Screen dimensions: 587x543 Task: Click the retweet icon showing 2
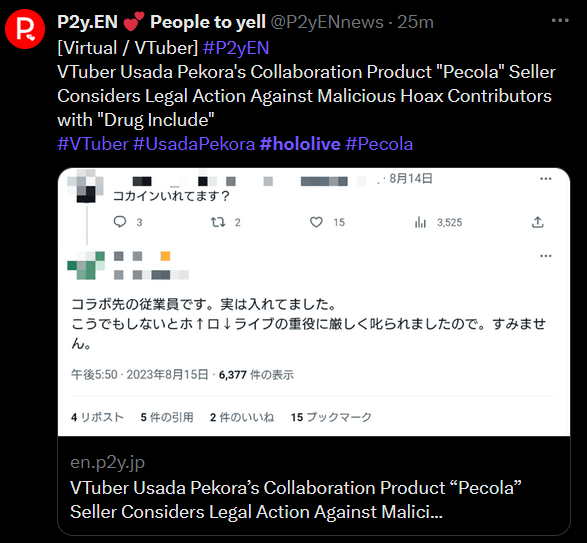[218, 222]
